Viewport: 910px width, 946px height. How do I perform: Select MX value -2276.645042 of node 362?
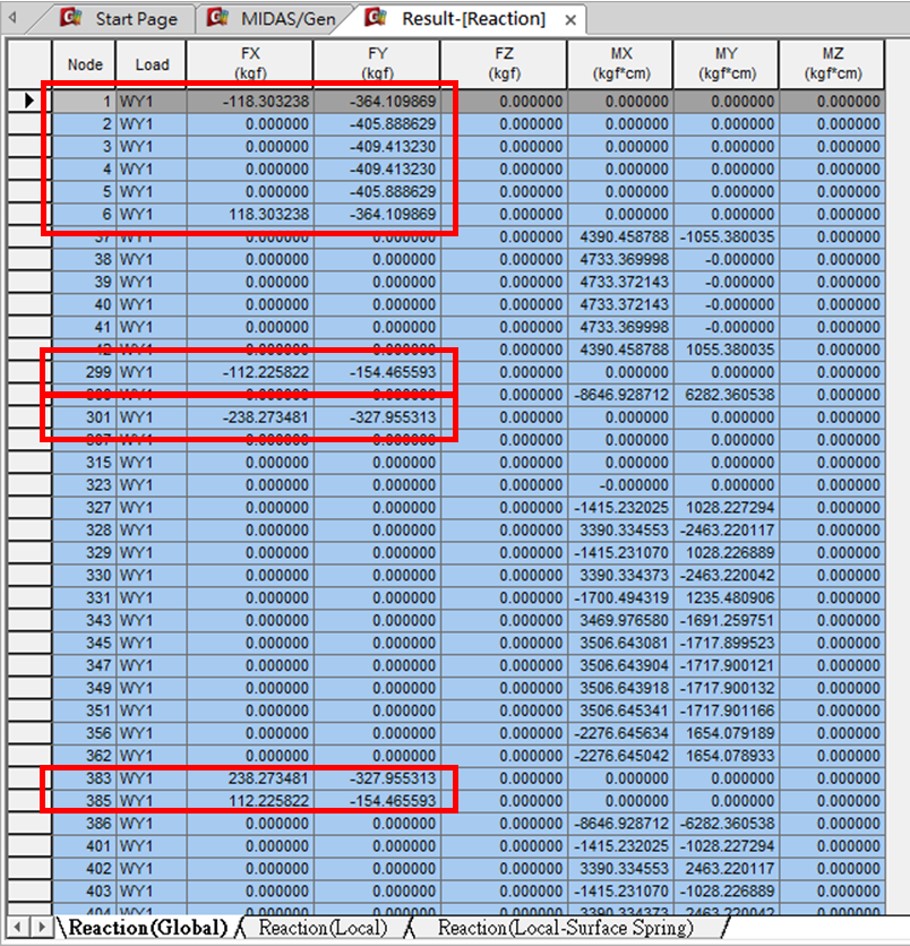point(621,755)
